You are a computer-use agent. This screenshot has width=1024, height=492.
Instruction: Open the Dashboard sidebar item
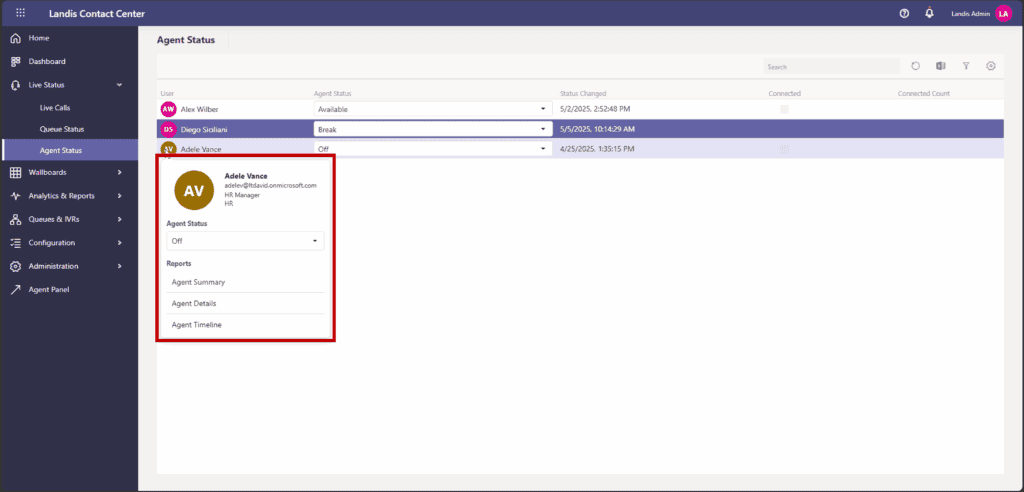pyautogui.click(x=46, y=61)
